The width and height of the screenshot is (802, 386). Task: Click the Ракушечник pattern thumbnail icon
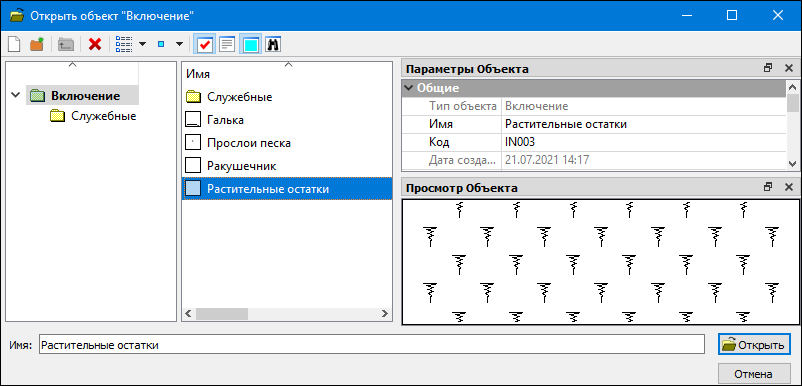[192, 166]
